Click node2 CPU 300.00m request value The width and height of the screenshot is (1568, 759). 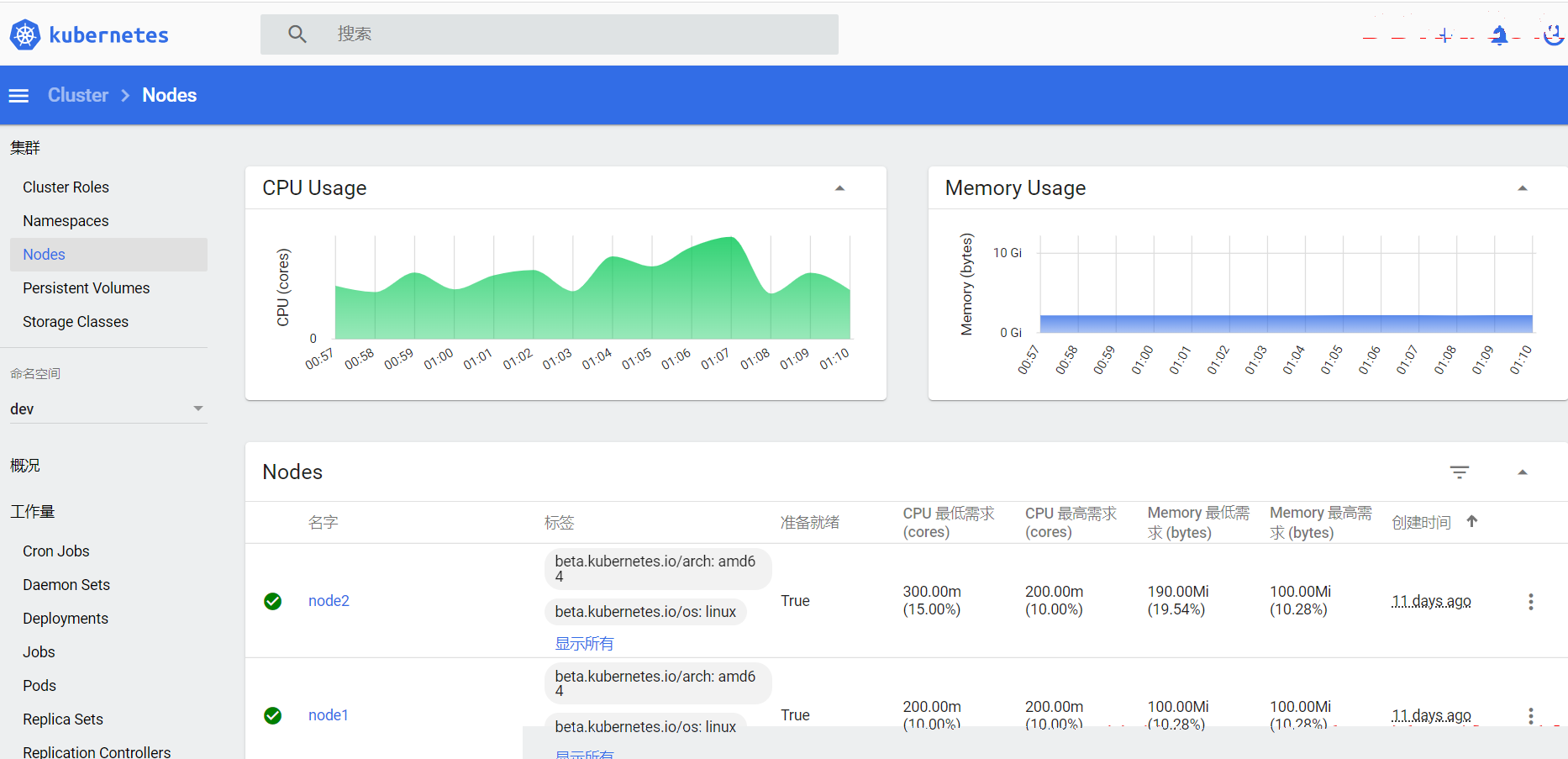click(x=932, y=601)
